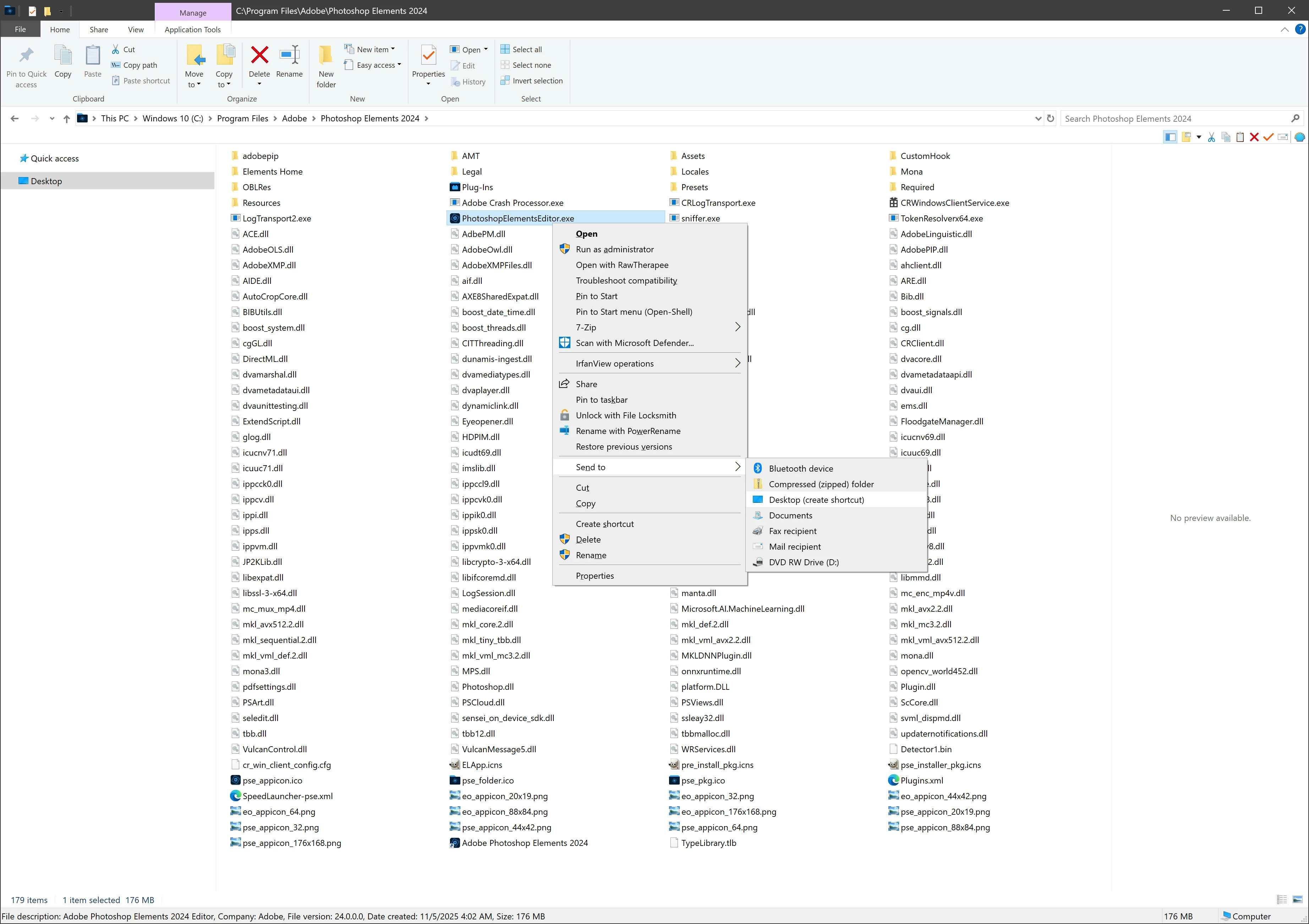Screen dimensions: 1309x924
Task: Click Select none in the ribbon
Action: pos(526,65)
